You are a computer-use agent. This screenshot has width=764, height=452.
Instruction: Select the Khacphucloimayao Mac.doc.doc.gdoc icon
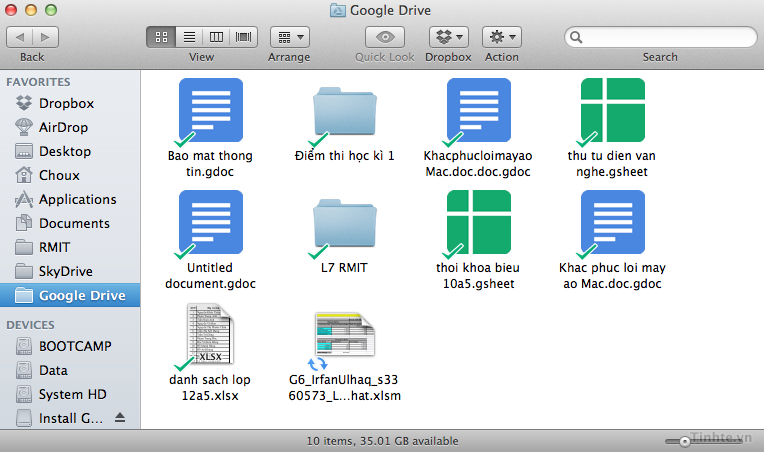pos(478,110)
